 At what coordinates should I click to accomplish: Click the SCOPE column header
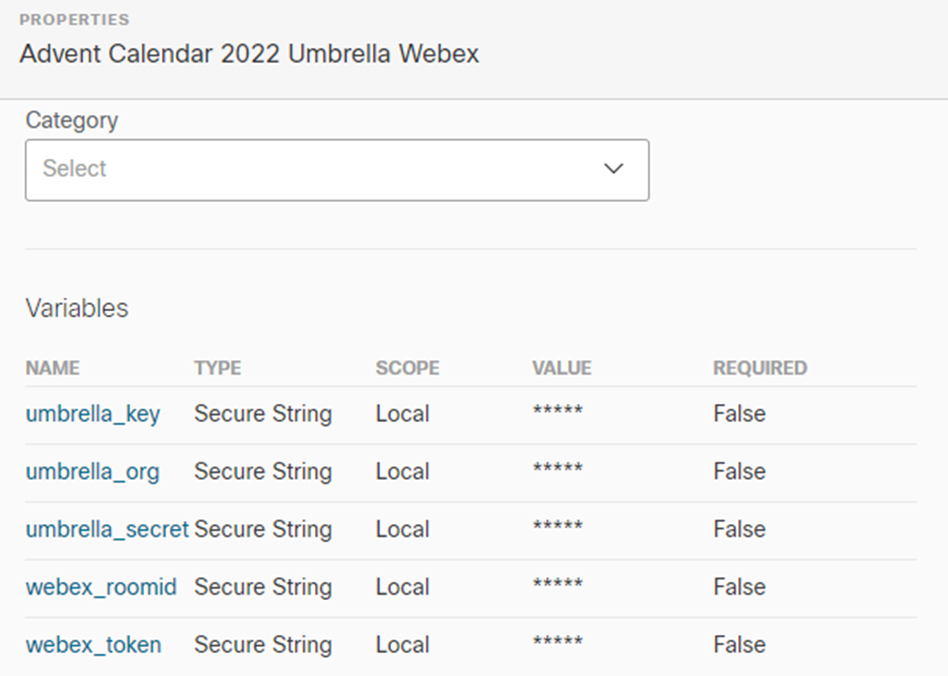tap(407, 368)
